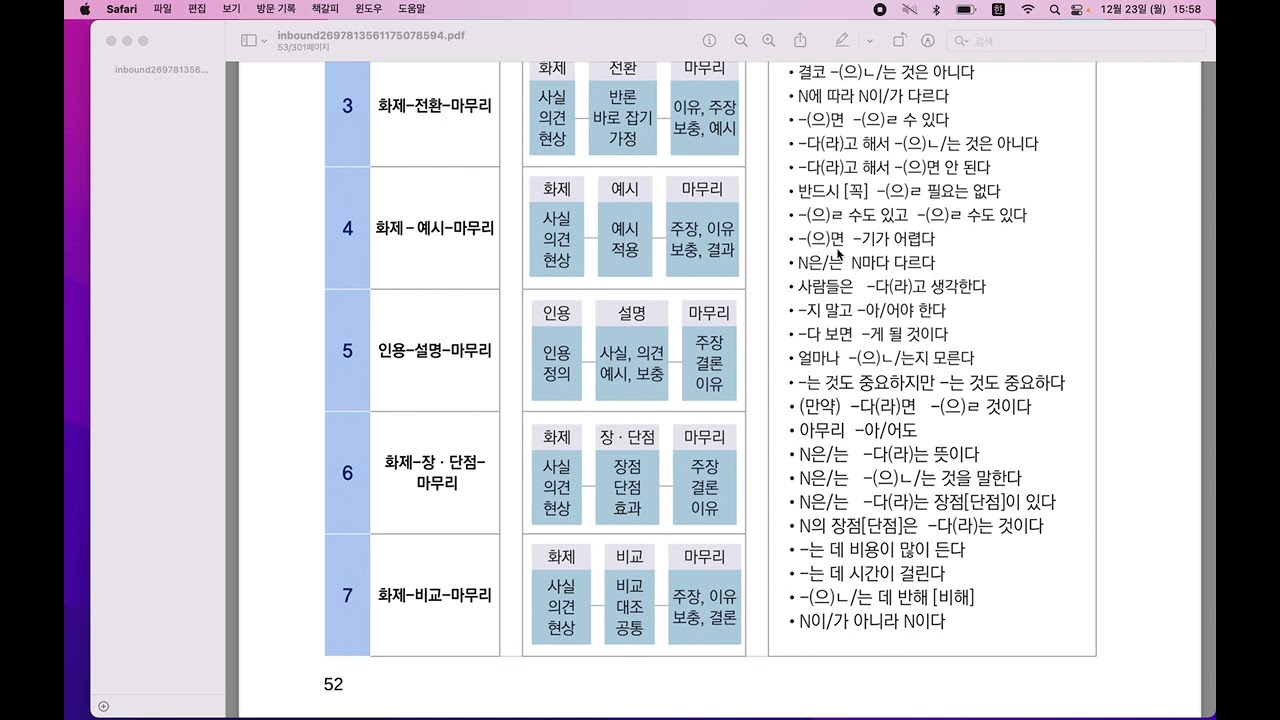Click the 53/301페이지 page indicator
This screenshot has height=720, width=1280.
(x=303, y=47)
